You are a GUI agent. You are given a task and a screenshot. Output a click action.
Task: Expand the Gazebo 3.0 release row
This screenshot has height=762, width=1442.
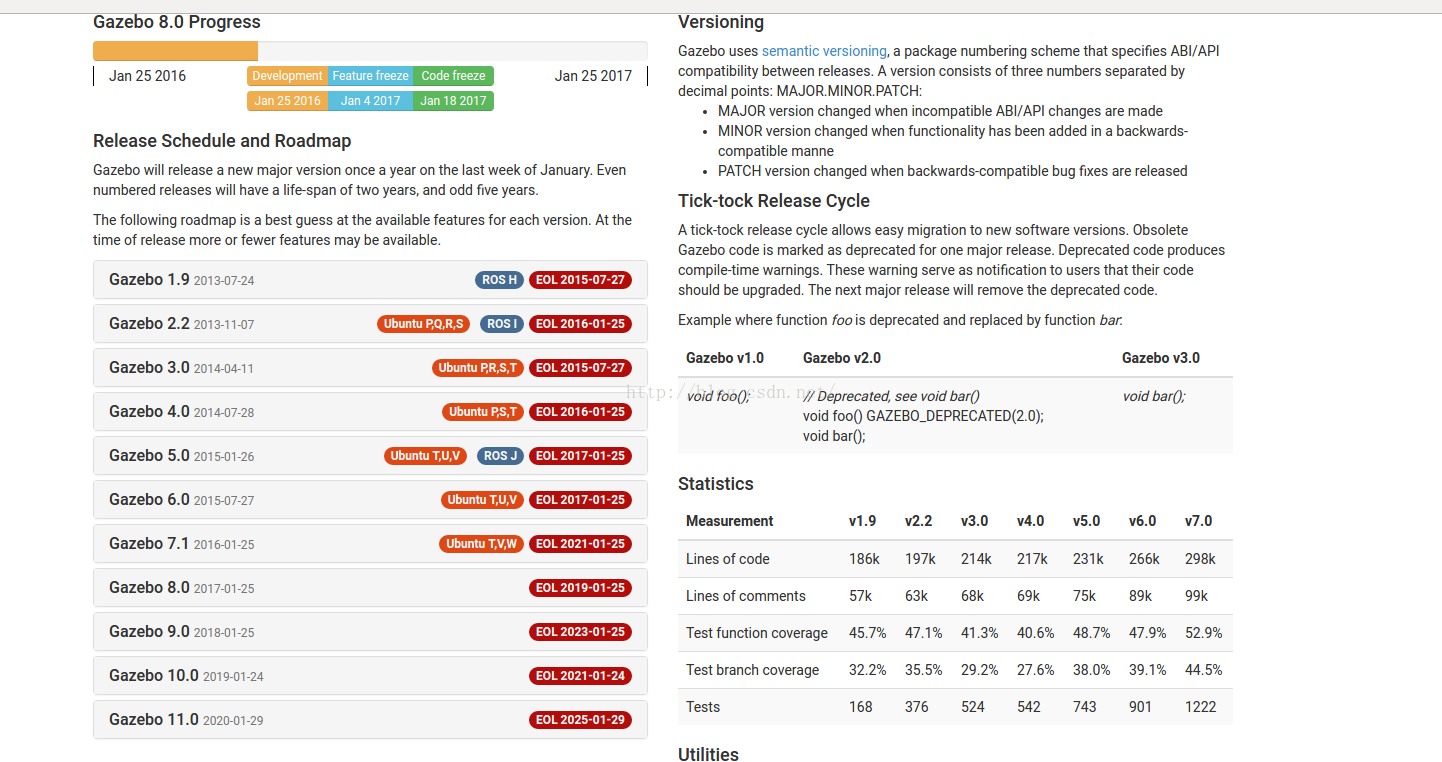[x=370, y=368]
